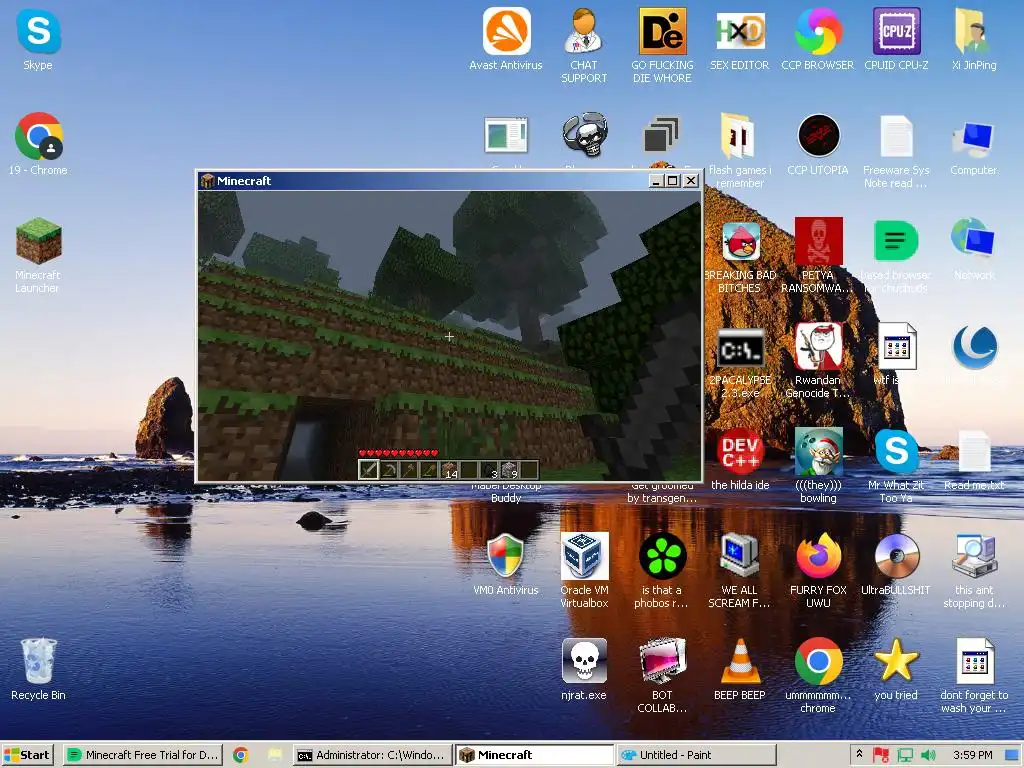Open the this aint stopping d... icon
Screen dimensions: 1024x768
click(974, 571)
